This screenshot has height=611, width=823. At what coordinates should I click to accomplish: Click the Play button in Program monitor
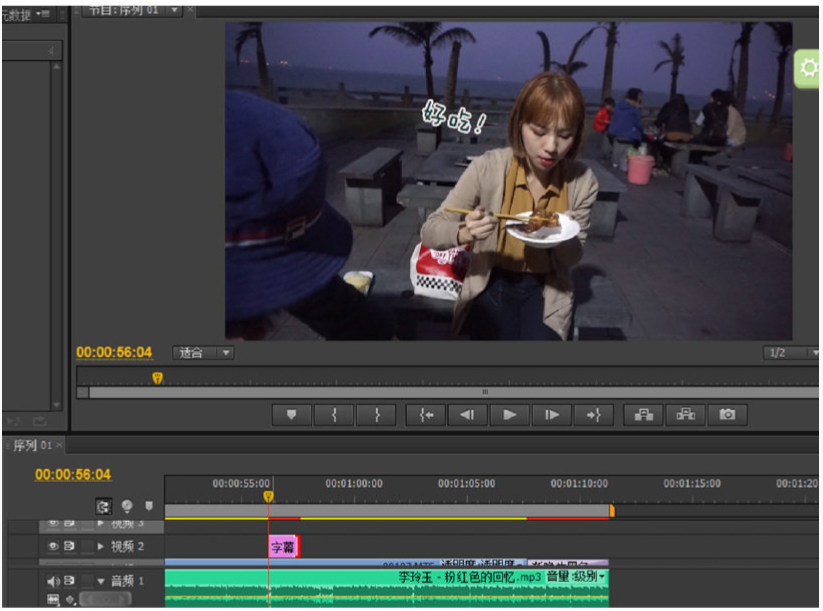pyautogui.click(x=510, y=415)
